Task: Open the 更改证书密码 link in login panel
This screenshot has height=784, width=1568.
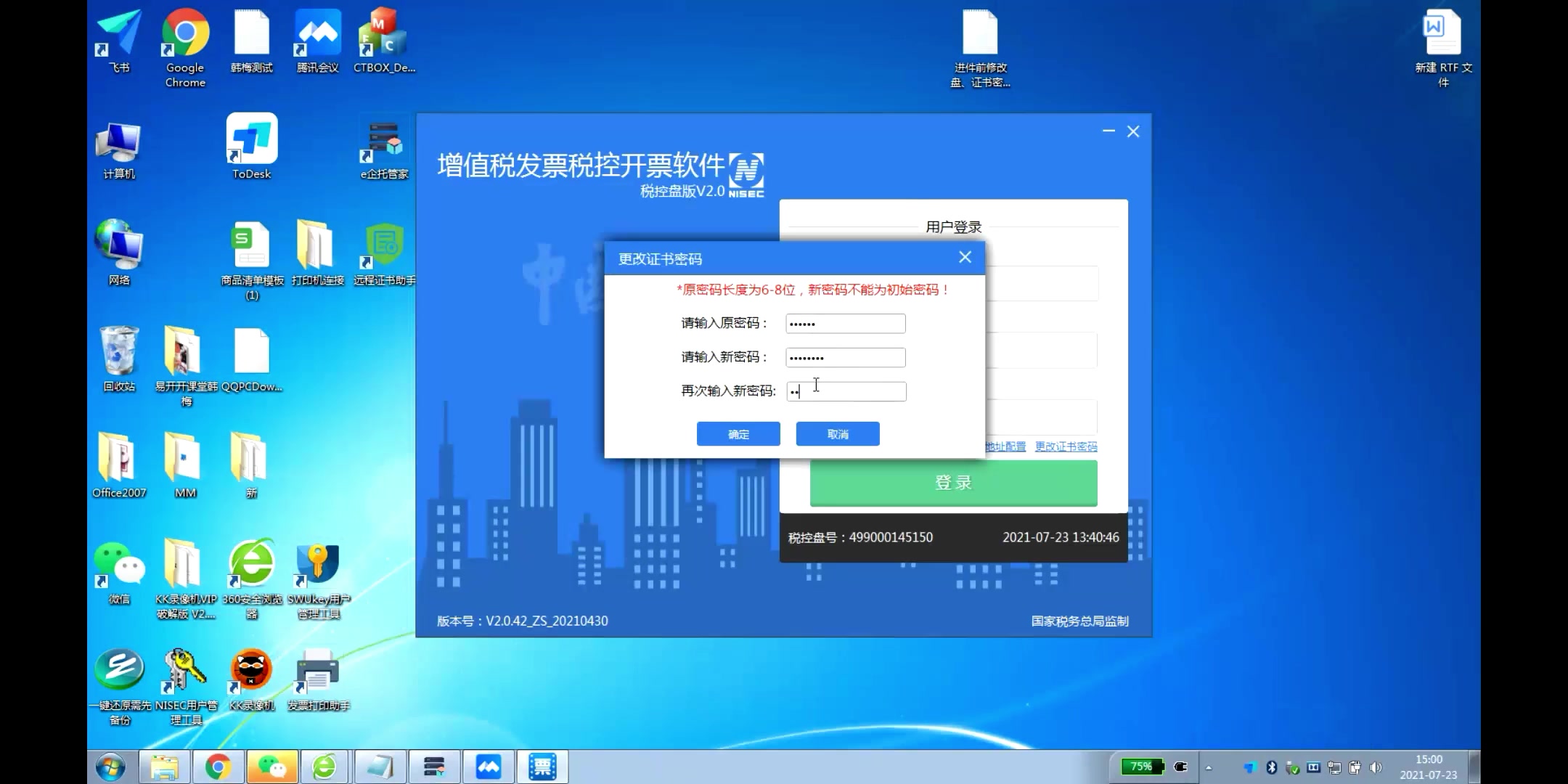Action: [1066, 446]
